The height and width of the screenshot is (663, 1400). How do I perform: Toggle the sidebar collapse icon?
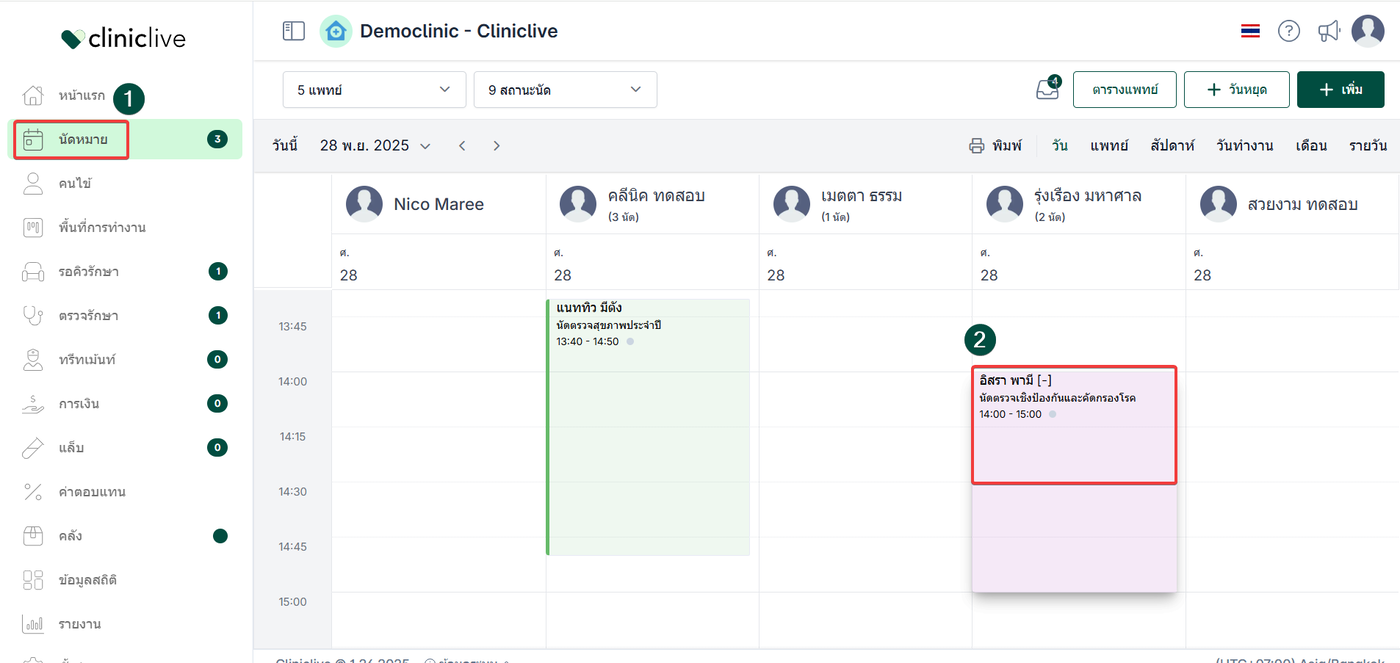coord(293,31)
